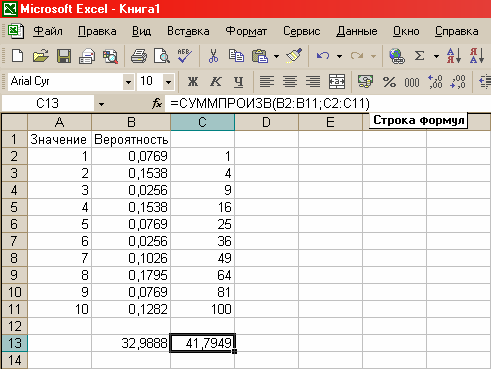491x369 pixels.
Task: Open the Окно menu
Action: [x=406, y=31]
